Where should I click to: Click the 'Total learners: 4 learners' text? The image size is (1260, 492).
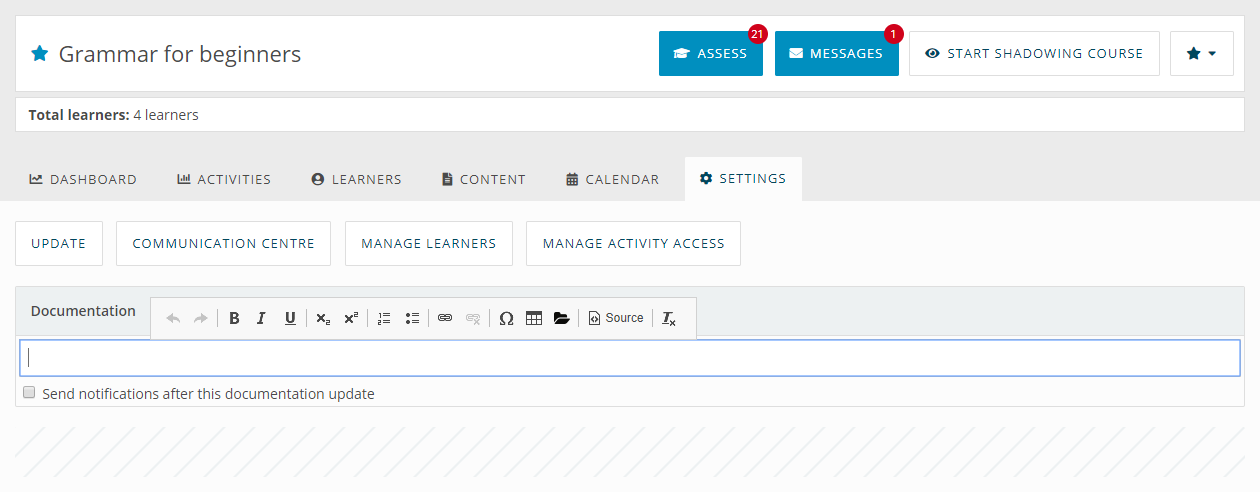click(x=113, y=115)
